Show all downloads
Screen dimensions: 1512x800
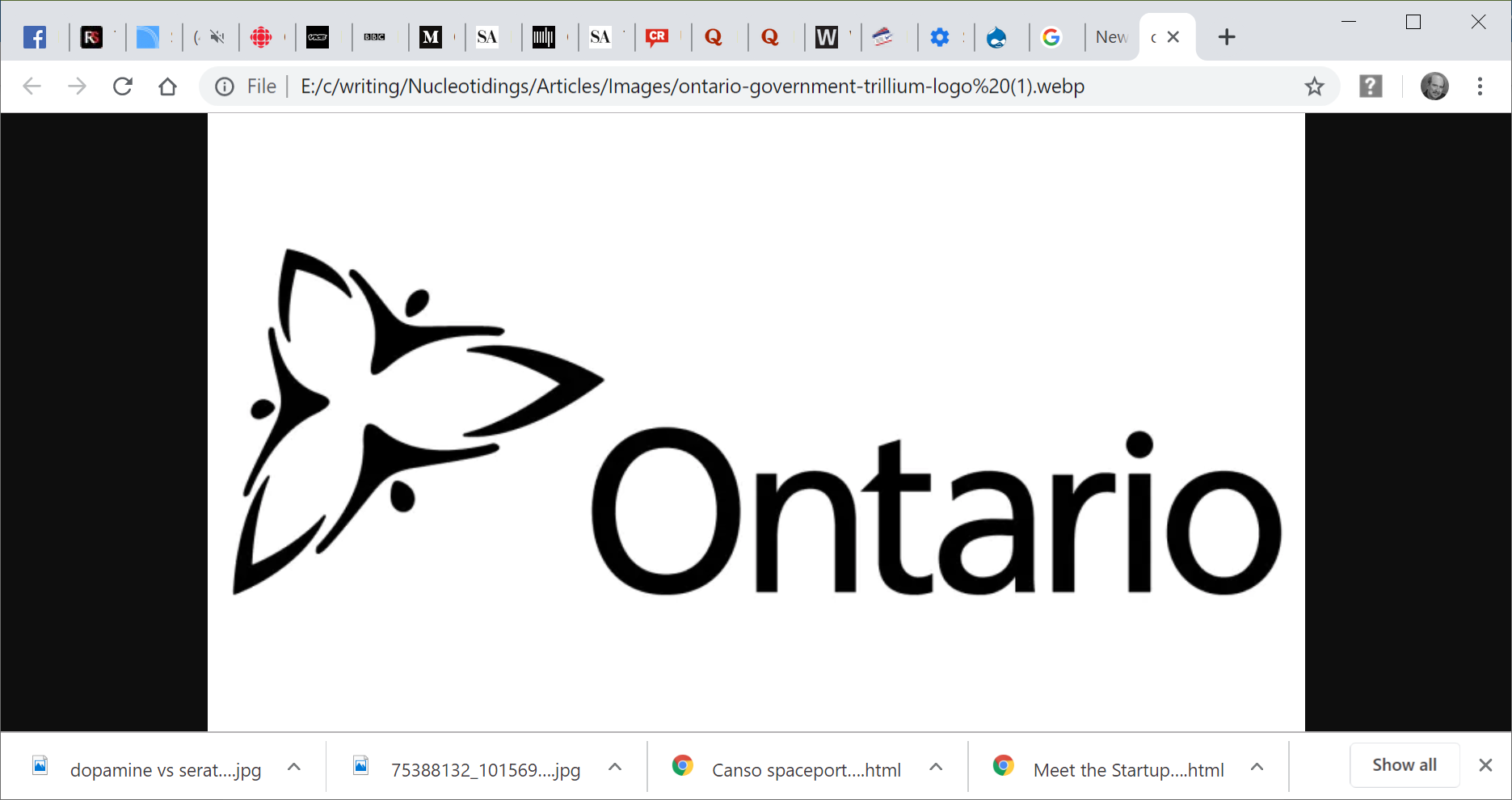(x=1405, y=765)
